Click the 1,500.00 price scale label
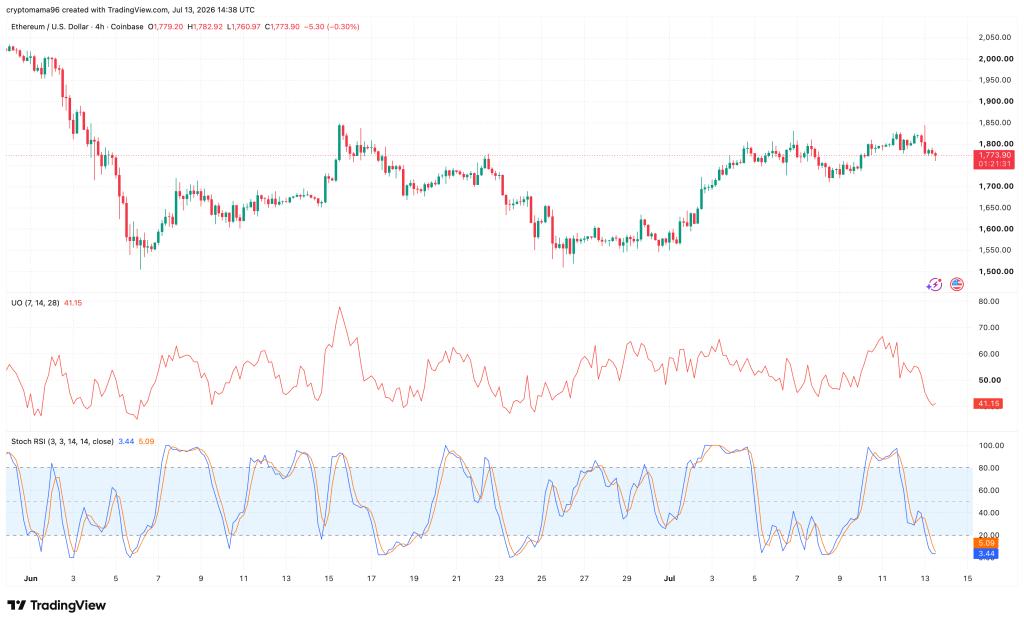Screen dimensions: 1024x624 click(996, 272)
